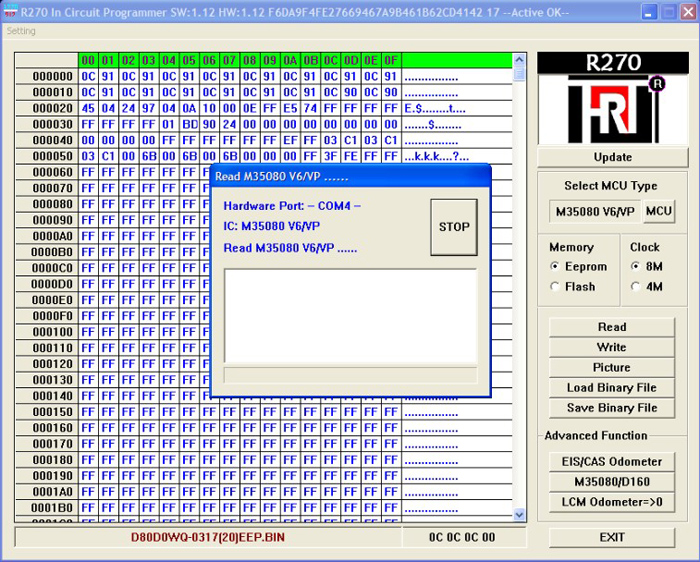Click the Write button
The height and width of the screenshot is (562, 700).
[612, 347]
